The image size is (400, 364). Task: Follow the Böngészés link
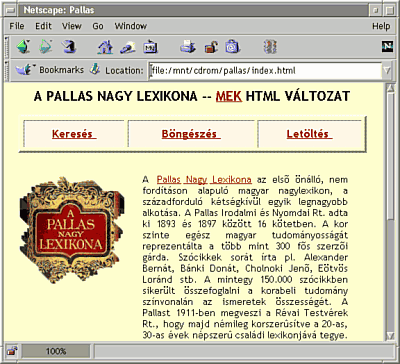point(191,134)
